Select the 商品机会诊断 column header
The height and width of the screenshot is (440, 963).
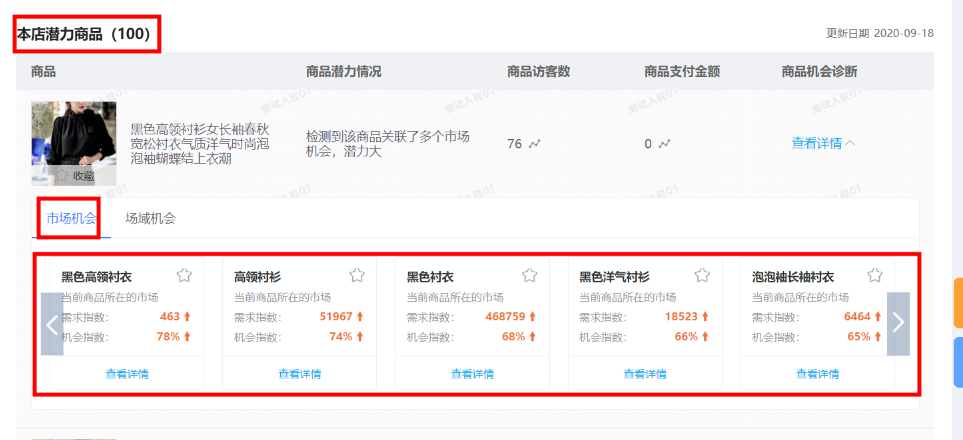(819, 71)
